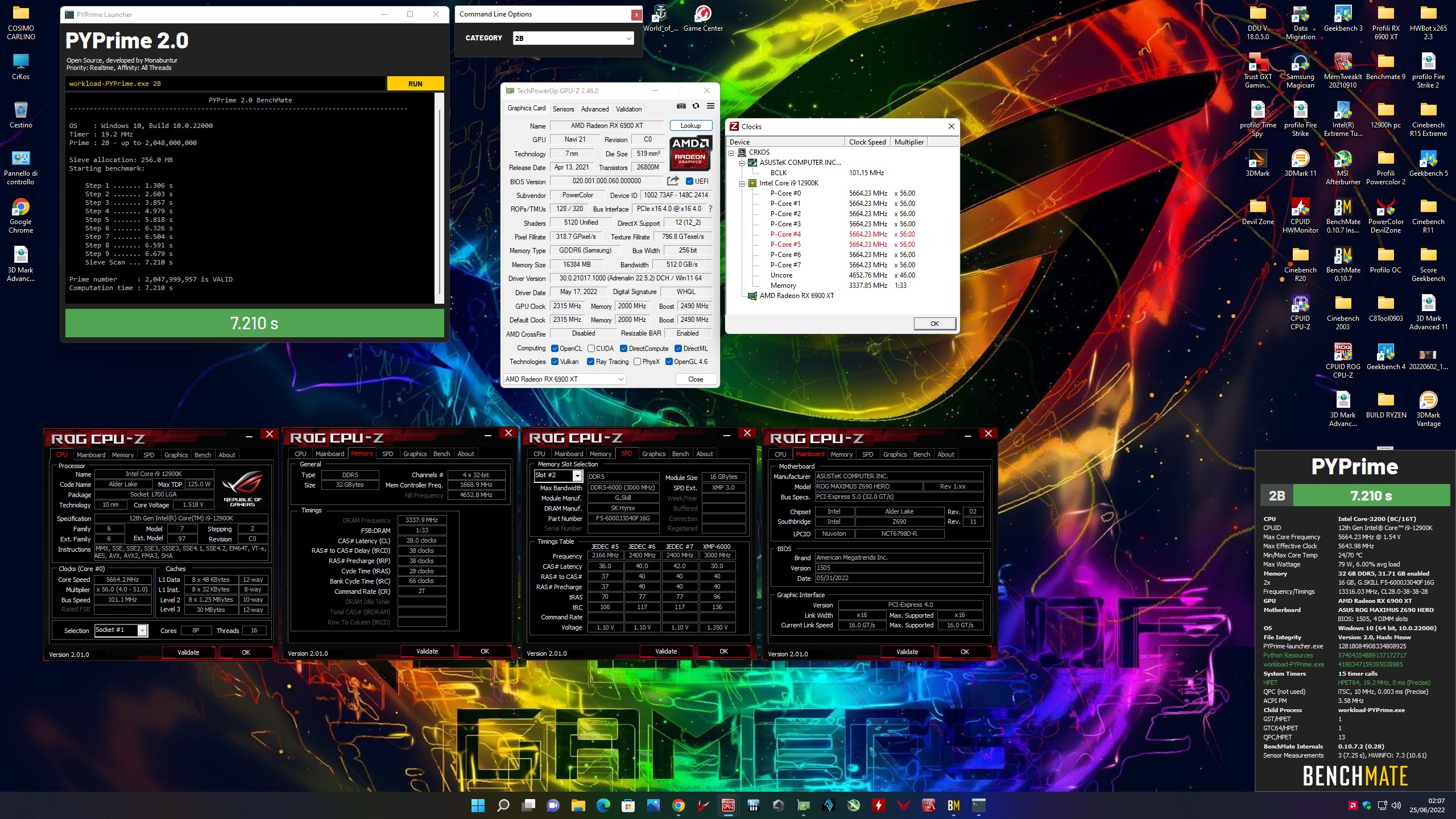Toggle the PhysX checkbox

click(637, 362)
